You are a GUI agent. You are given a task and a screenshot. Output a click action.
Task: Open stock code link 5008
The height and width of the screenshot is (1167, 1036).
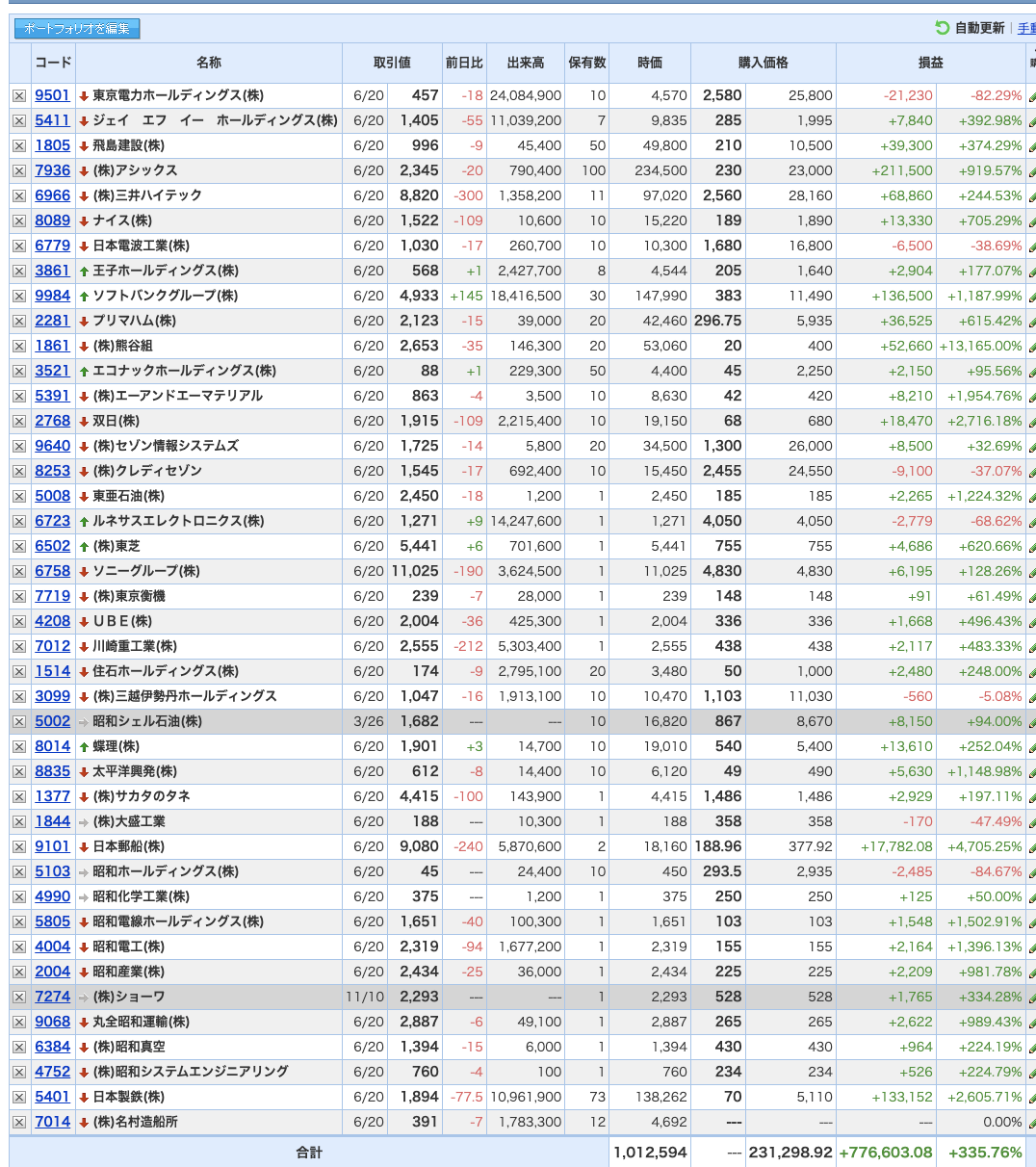point(53,496)
